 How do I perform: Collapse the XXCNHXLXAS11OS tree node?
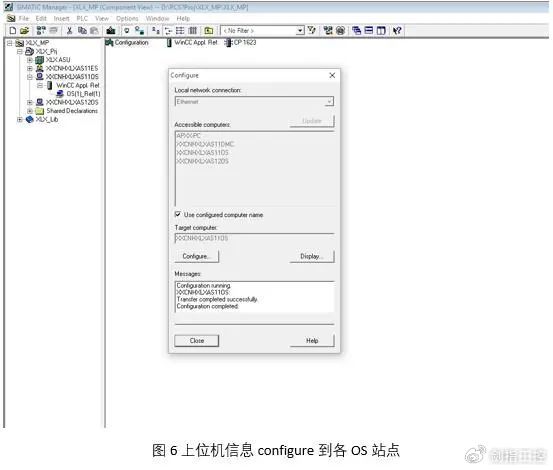coord(30,77)
